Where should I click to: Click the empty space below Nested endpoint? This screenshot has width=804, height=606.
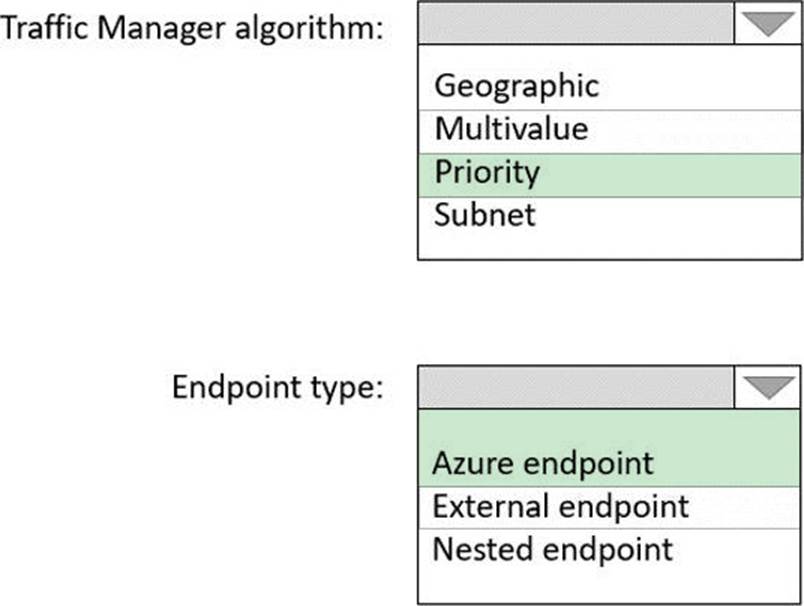point(610,585)
